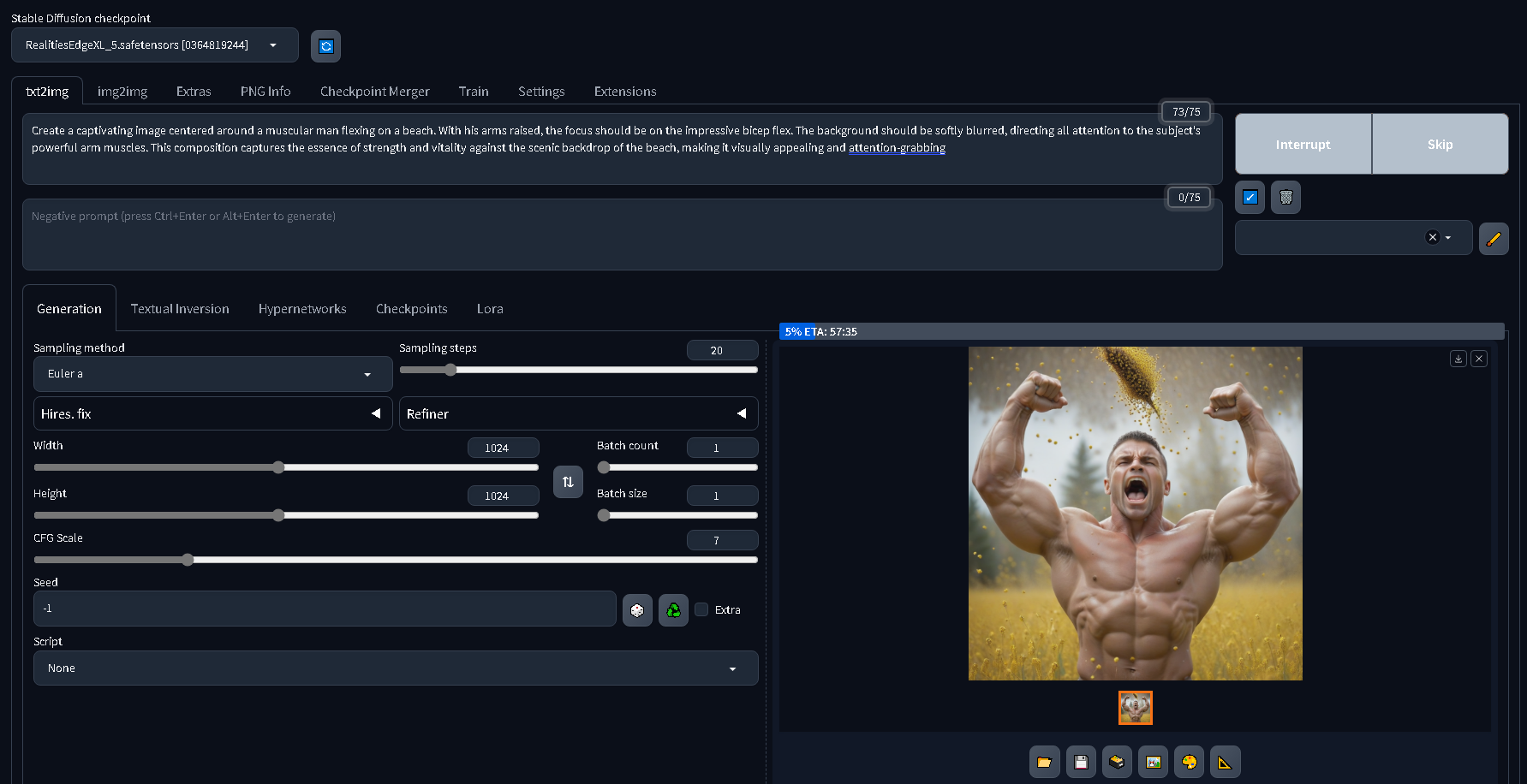This screenshot has height=784, width=1527.
Task: Select the Checkpoints sub-tab
Action: point(412,309)
